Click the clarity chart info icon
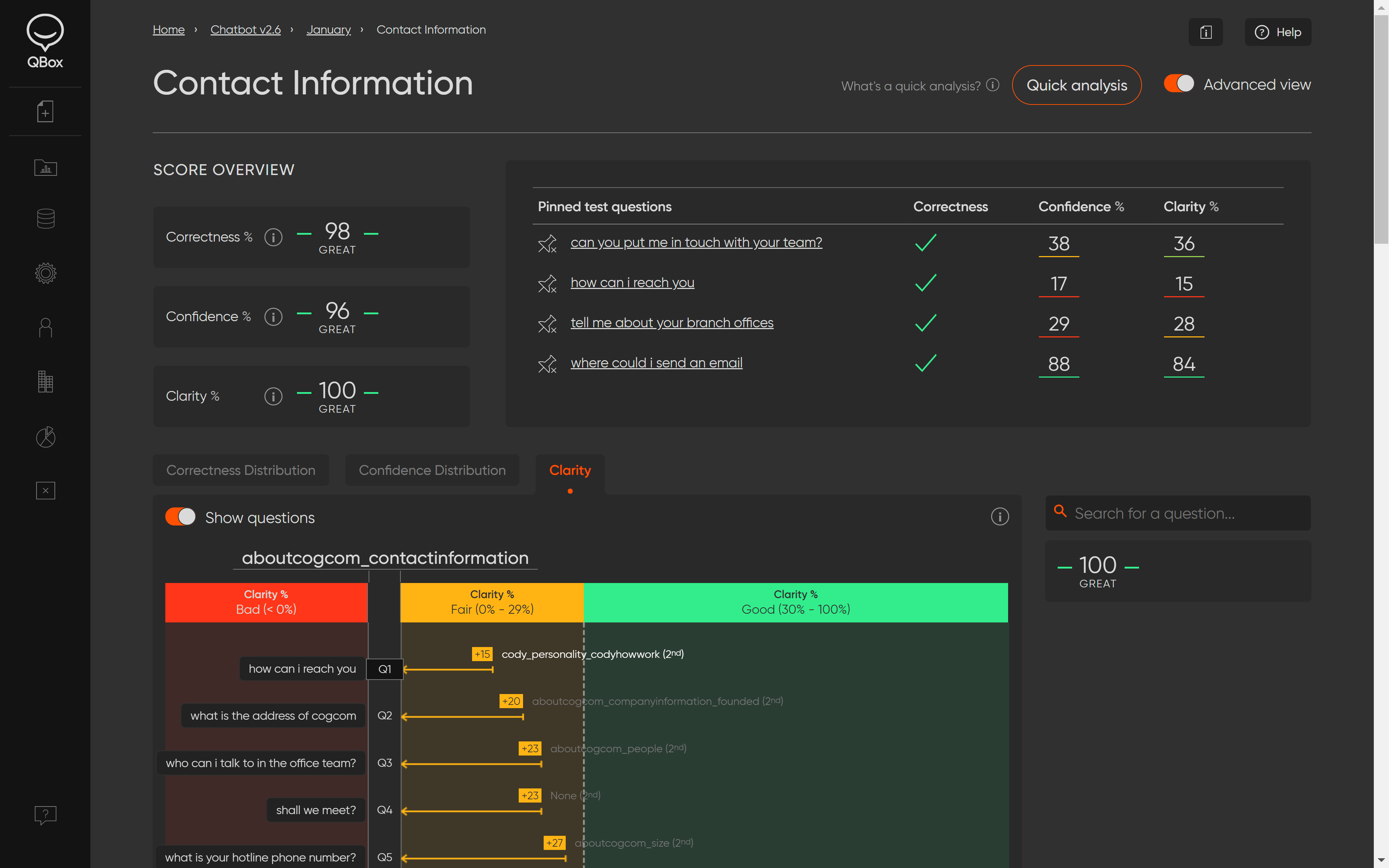 click(999, 517)
